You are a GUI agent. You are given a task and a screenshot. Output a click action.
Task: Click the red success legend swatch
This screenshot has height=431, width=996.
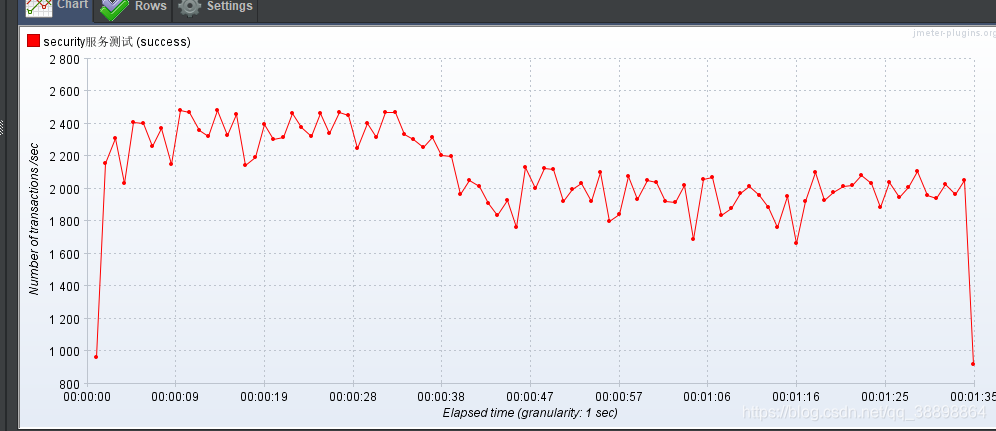[x=33, y=41]
